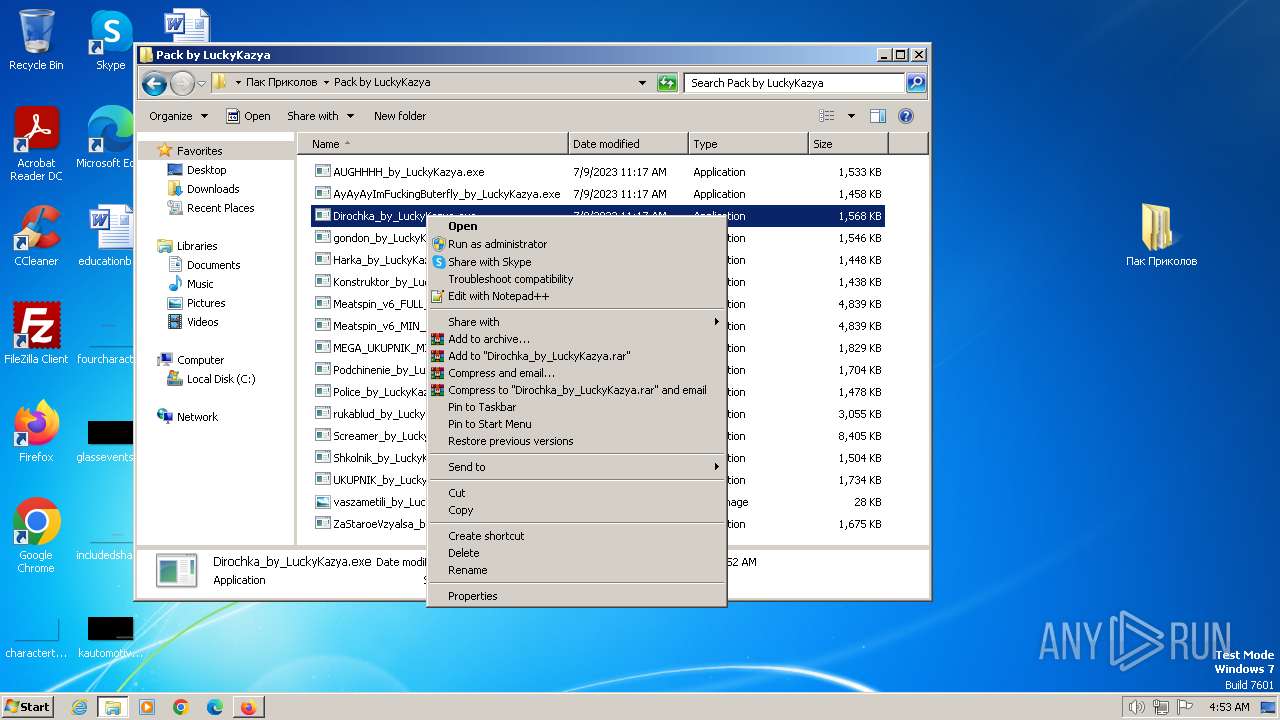Open Skype desktop icon
1280x720 pixels.
[x=110, y=40]
